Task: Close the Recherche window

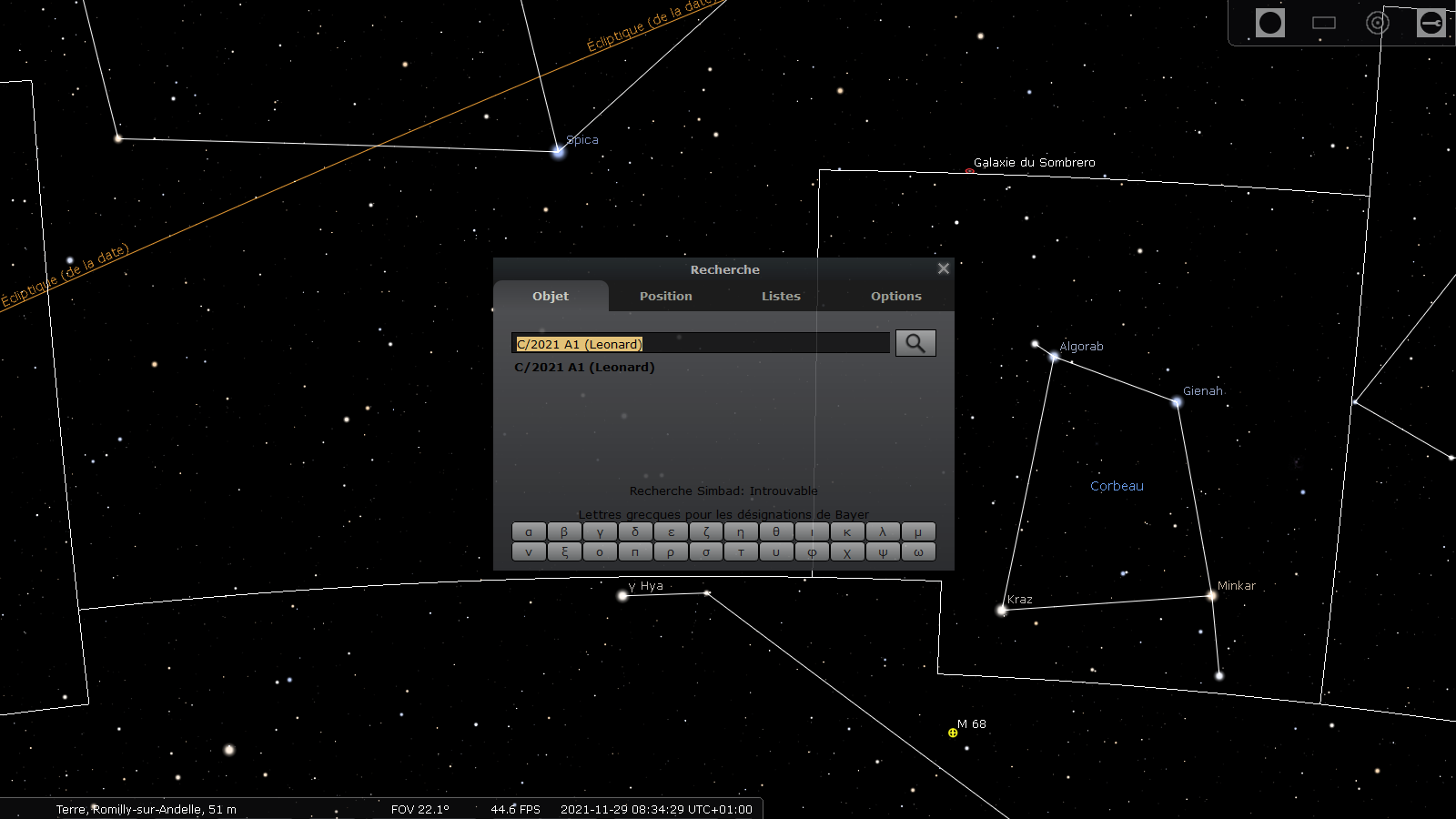Action: (943, 268)
